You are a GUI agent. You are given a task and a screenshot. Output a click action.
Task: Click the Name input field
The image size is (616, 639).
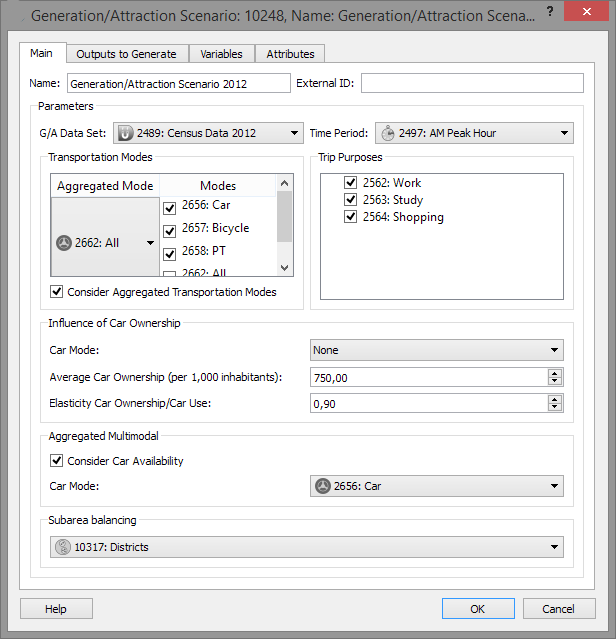click(x=179, y=84)
